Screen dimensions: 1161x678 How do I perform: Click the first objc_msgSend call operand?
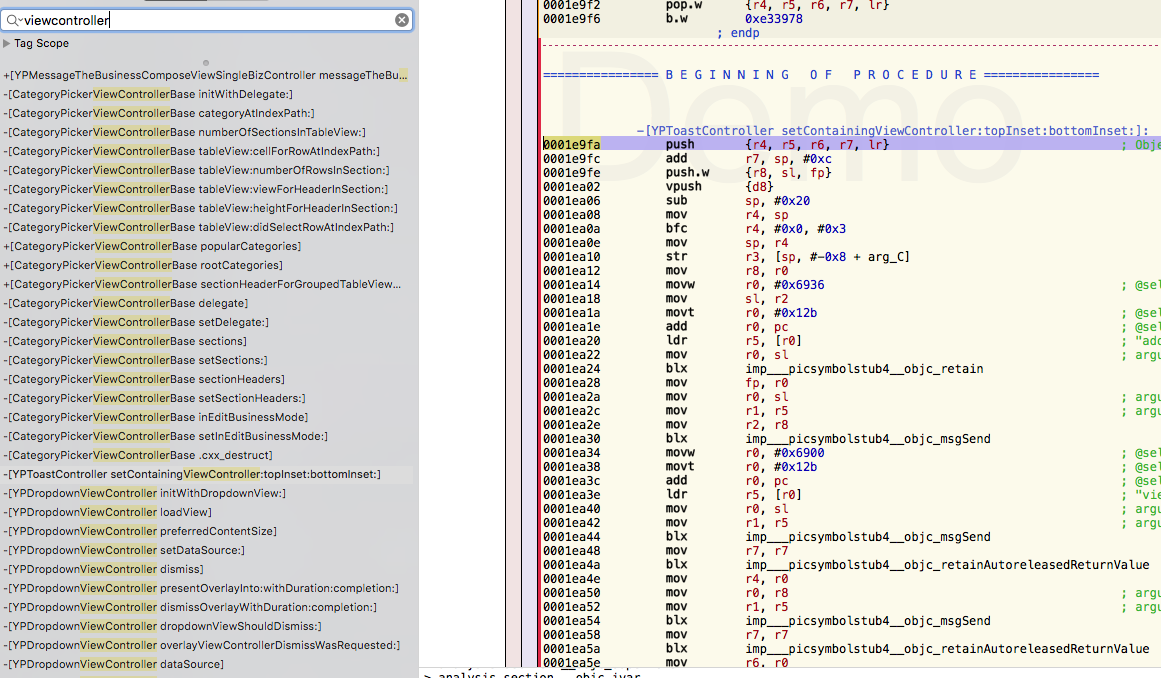click(868, 439)
